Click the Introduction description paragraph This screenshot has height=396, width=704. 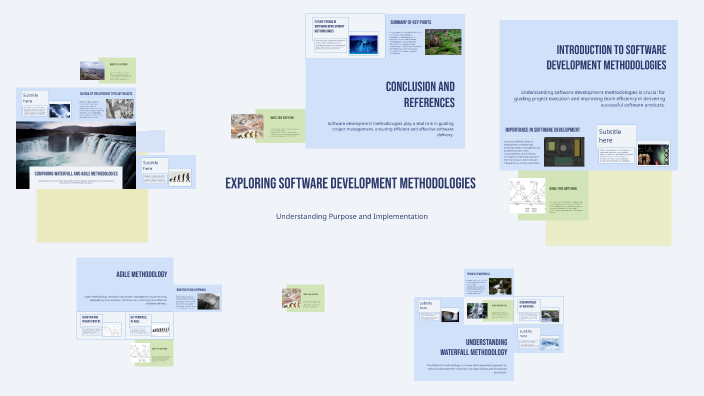(589, 98)
